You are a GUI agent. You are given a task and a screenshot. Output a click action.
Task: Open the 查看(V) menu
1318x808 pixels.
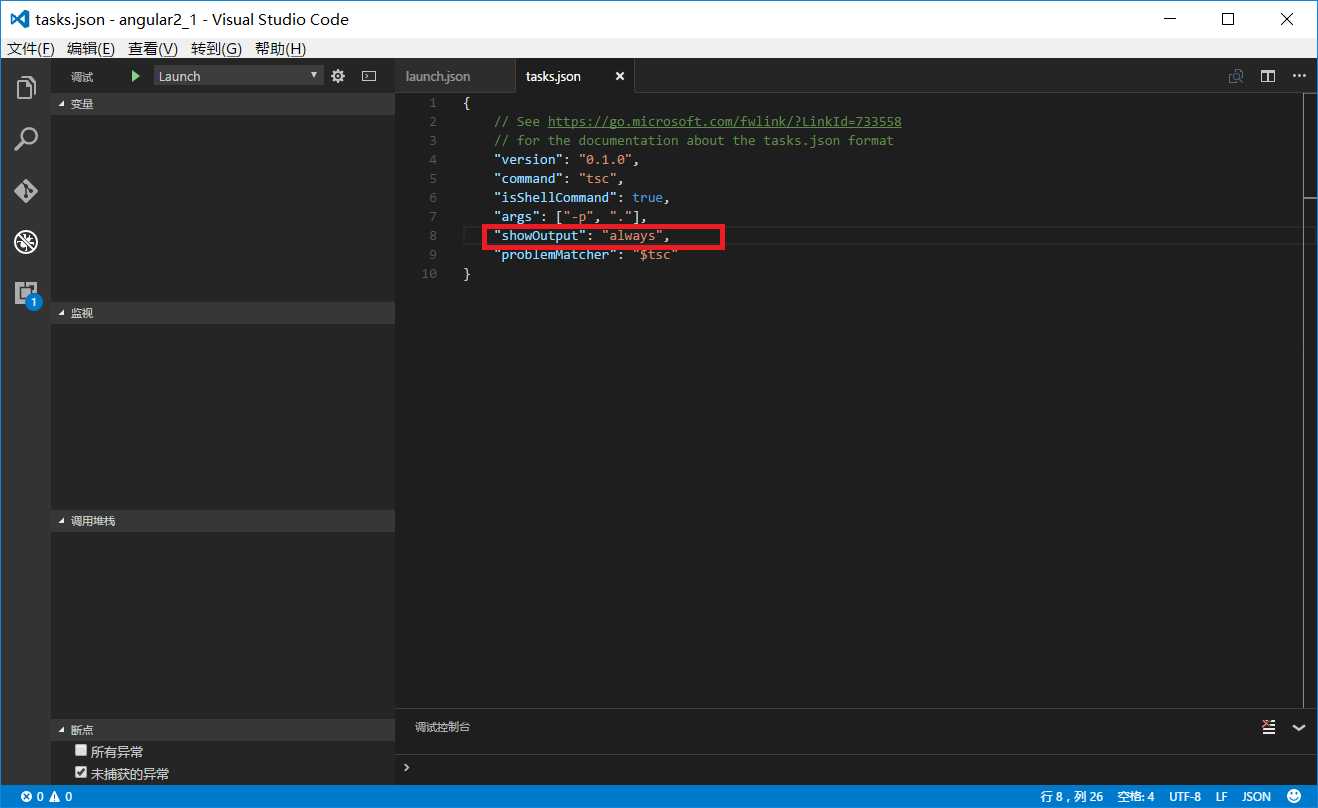point(153,49)
